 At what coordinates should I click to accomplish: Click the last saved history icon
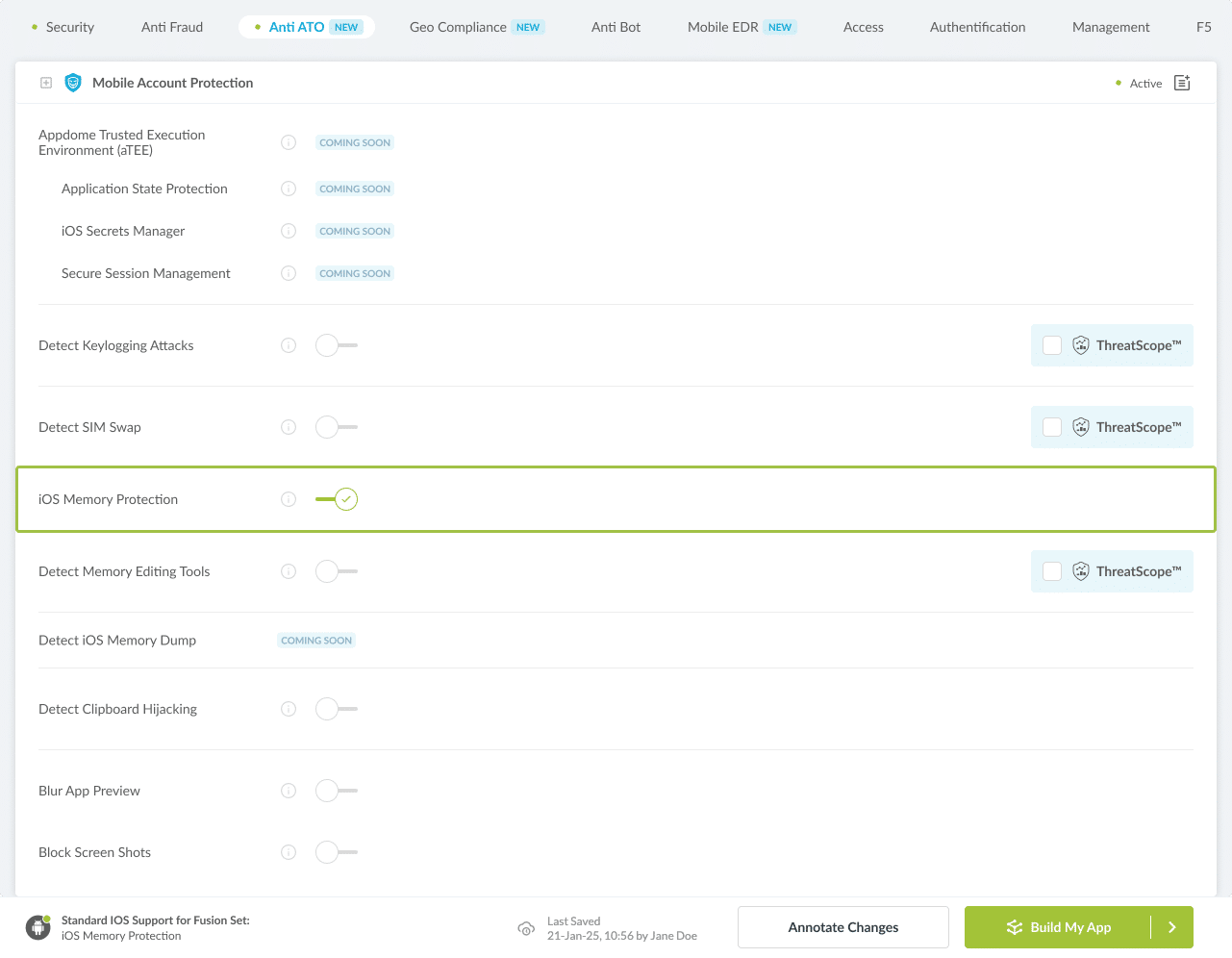(526, 928)
